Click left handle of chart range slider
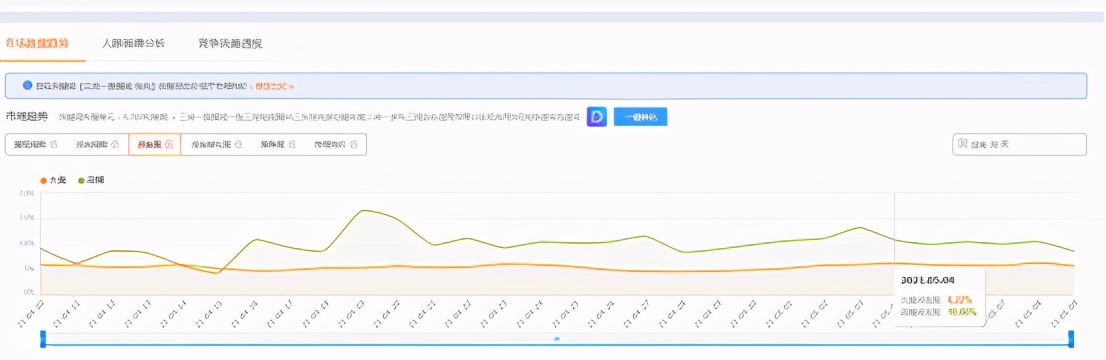 pyautogui.click(x=43, y=339)
